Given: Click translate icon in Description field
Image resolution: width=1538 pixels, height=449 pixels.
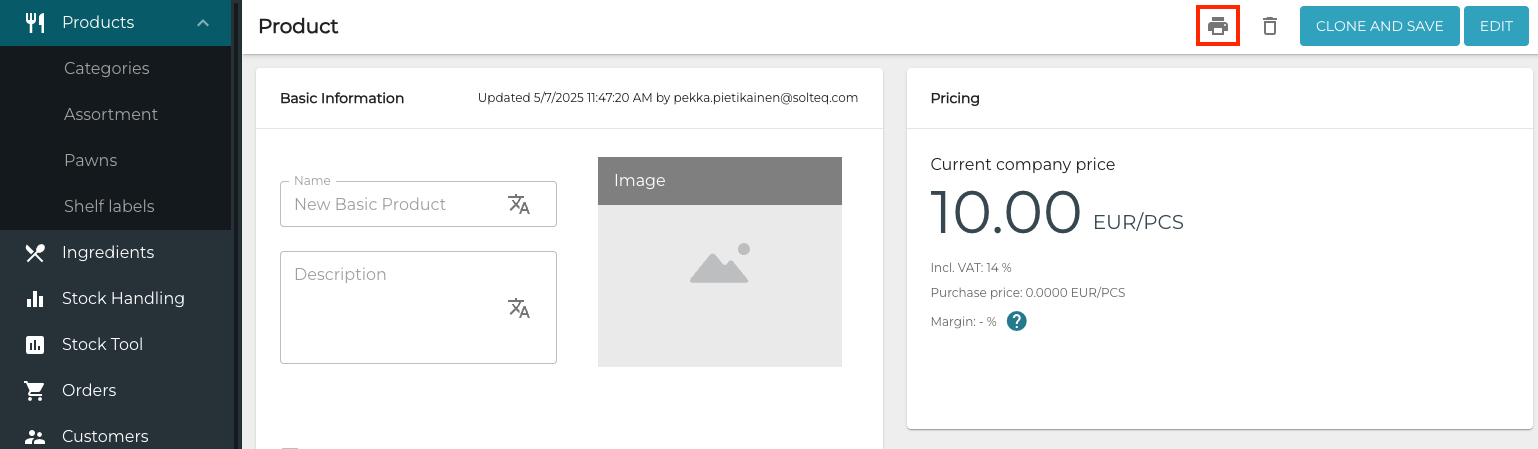Looking at the screenshot, I should 519,308.
